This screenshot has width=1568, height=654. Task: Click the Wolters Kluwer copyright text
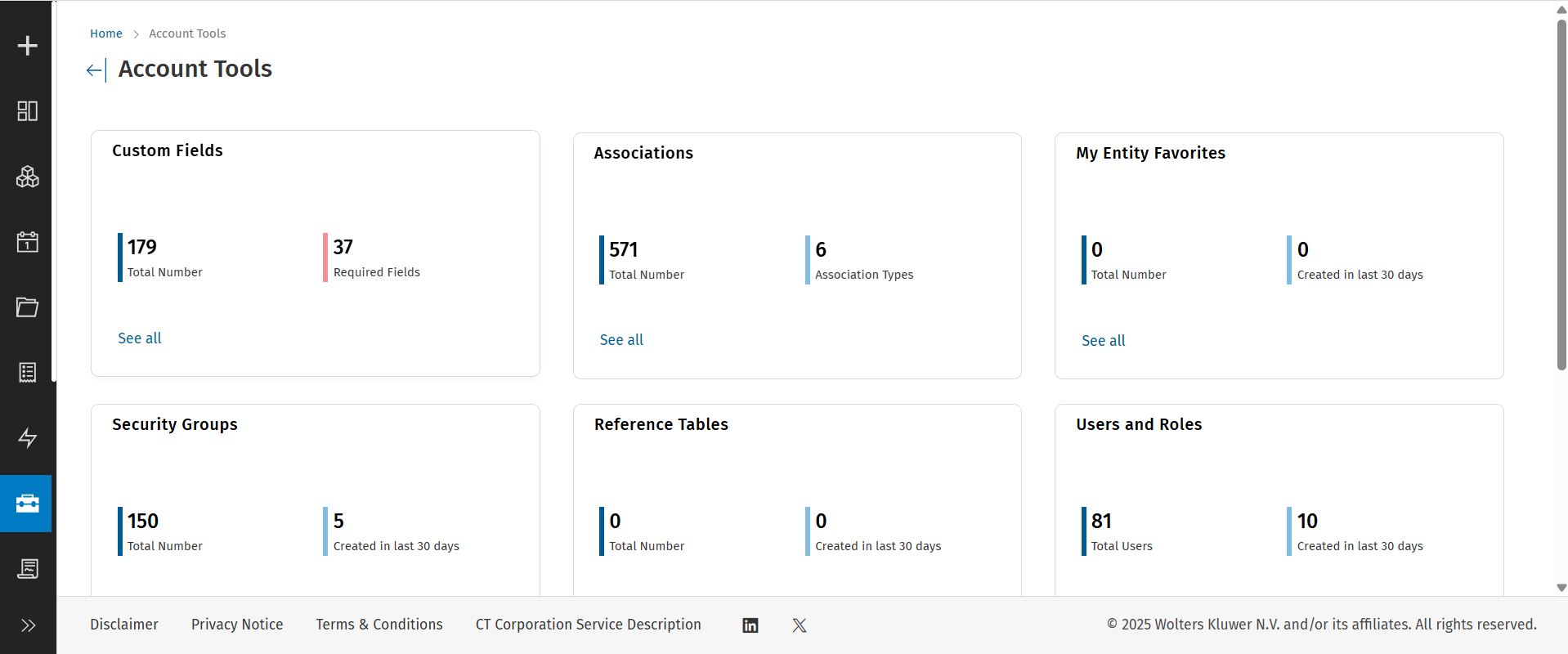[x=1322, y=625]
